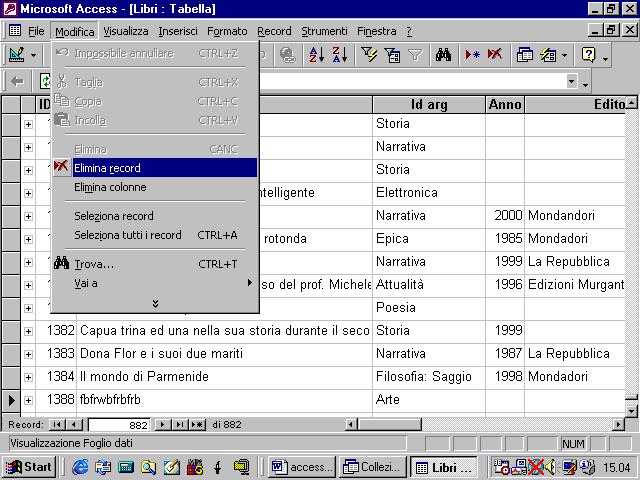Viewport: 640px width, 480px height.
Task: Click the Help question mark icon
Action: (x=589, y=55)
